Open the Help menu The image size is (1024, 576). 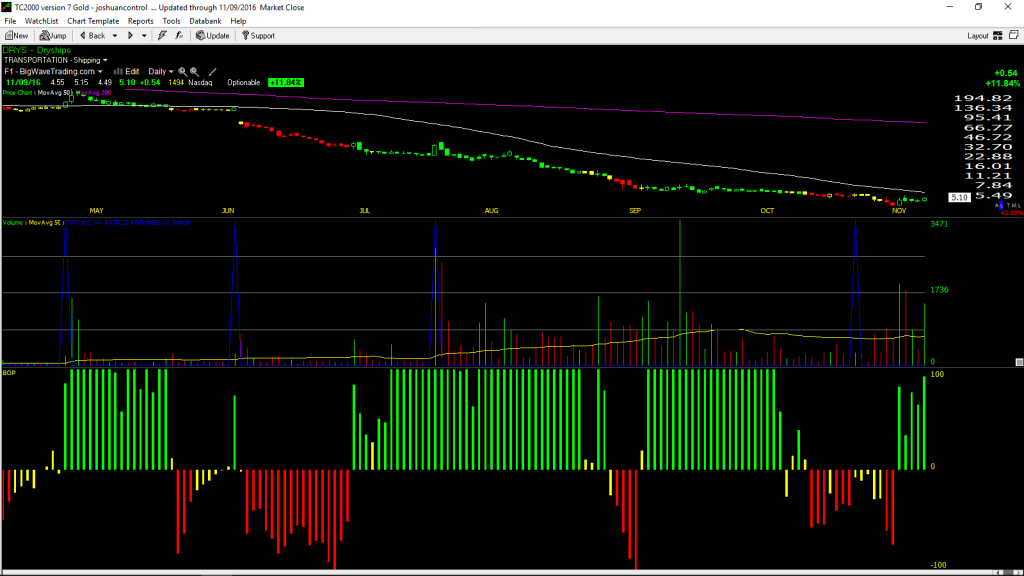[238, 21]
